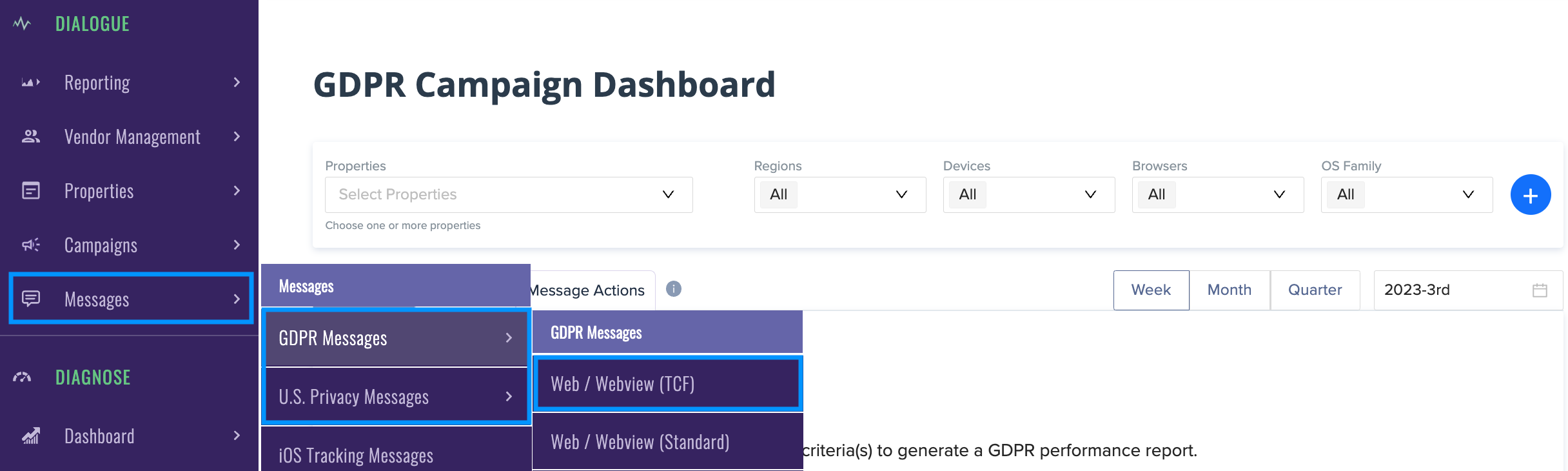This screenshot has width=1568, height=471.
Task: Switch date range to Quarter
Action: [1315, 290]
